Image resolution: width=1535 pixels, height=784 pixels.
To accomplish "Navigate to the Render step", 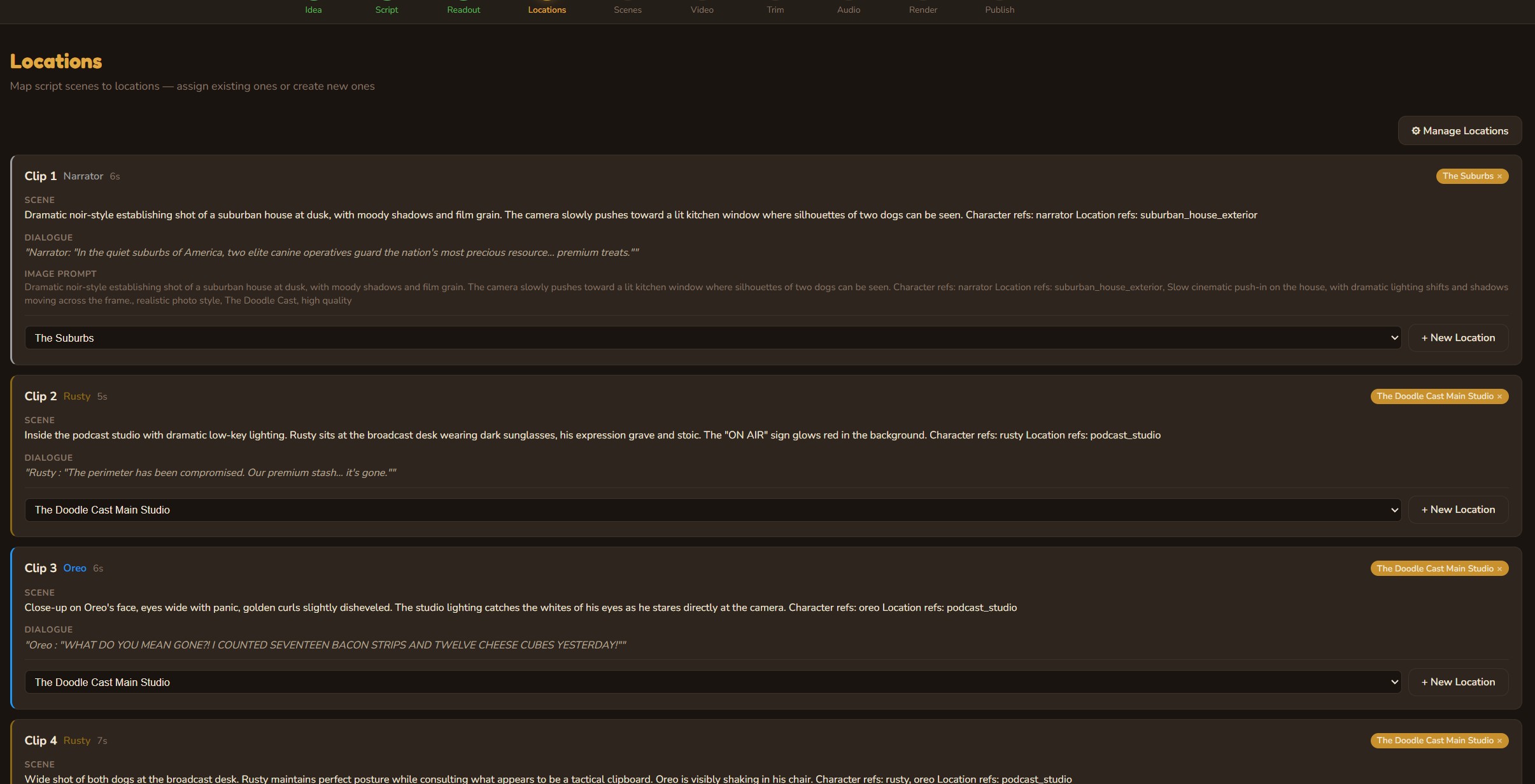I will tap(923, 10).
